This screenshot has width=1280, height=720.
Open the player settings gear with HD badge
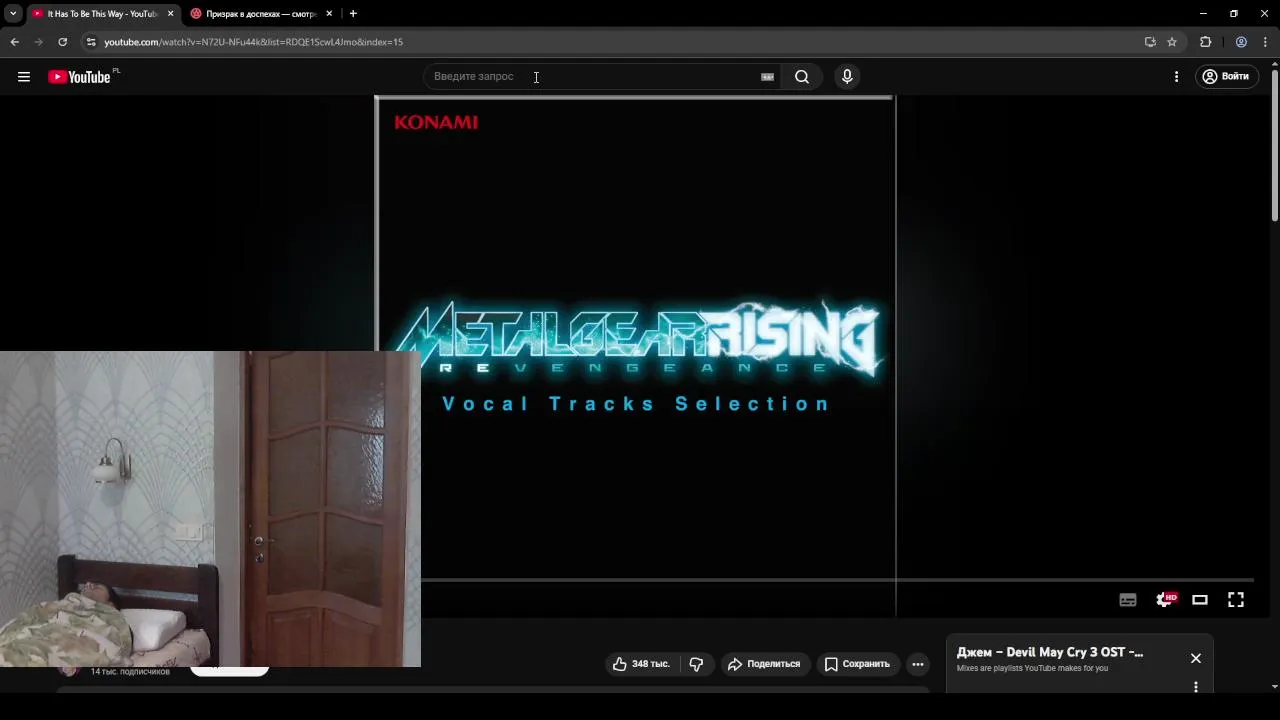pos(1165,600)
